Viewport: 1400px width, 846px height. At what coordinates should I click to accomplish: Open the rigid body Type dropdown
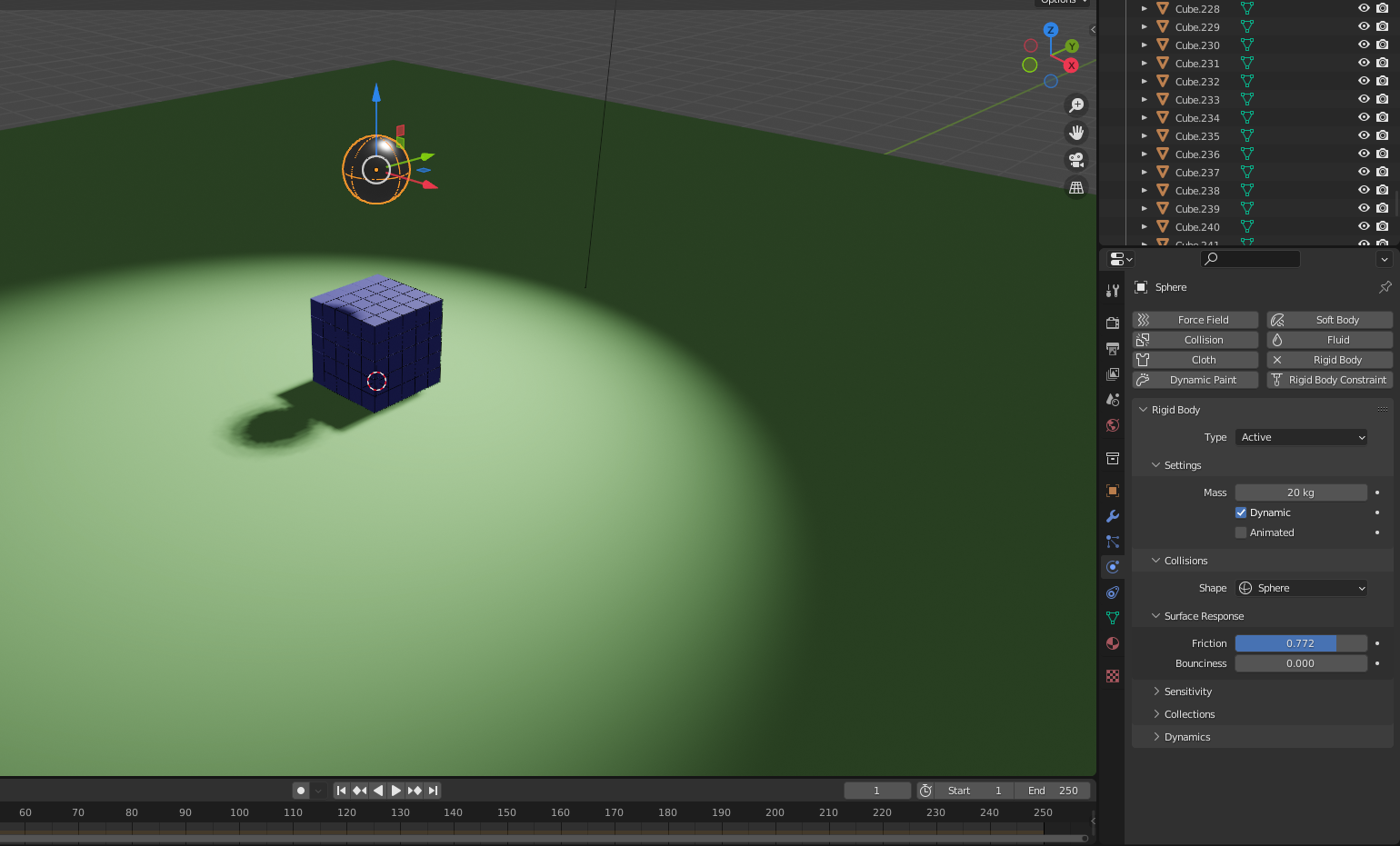[1301, 437]
